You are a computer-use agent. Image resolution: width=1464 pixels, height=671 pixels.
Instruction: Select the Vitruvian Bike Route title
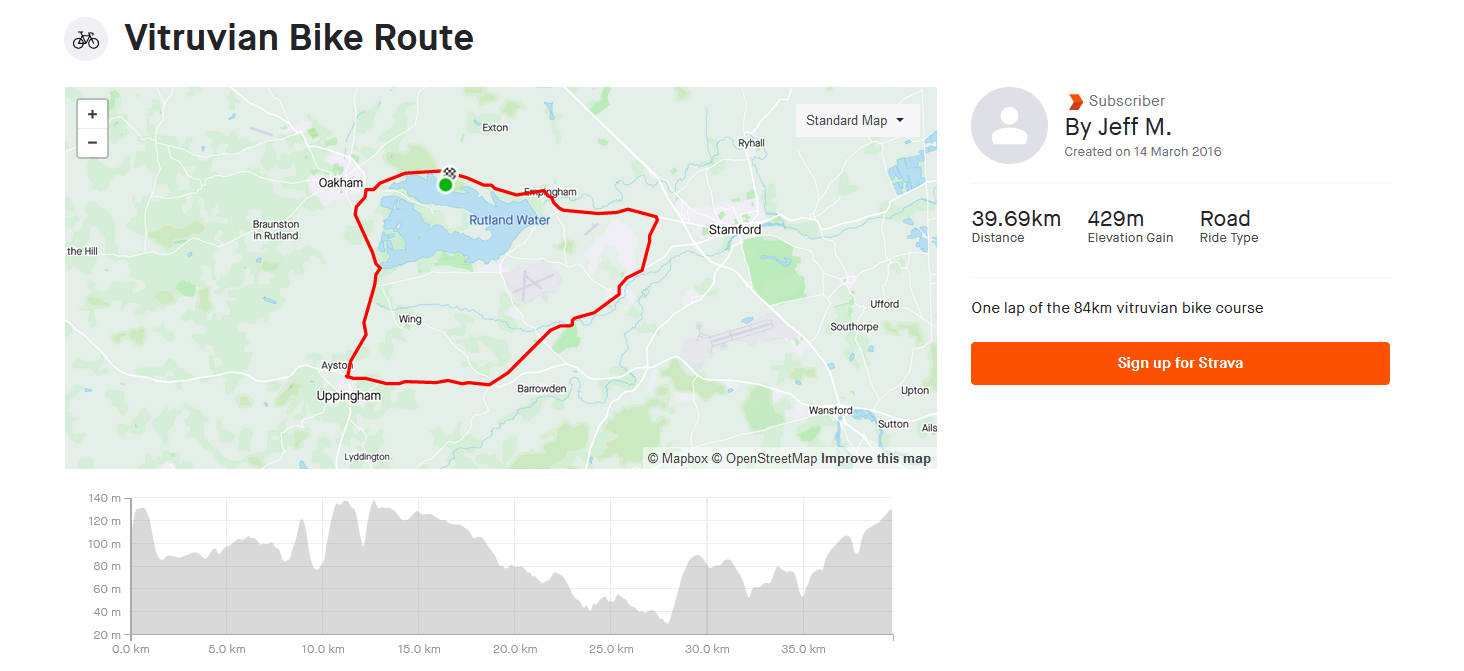pos(298,38)
